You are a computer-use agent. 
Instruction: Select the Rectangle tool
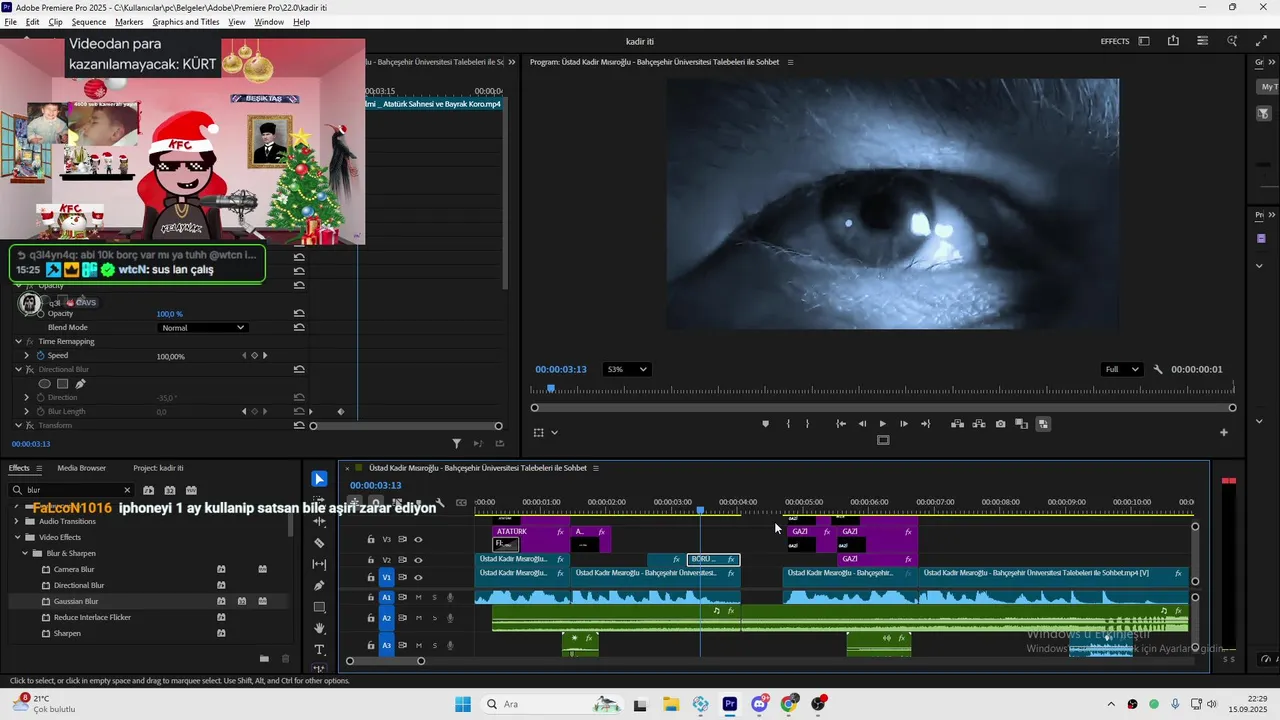pyautogui.click(x=319, y=607)
